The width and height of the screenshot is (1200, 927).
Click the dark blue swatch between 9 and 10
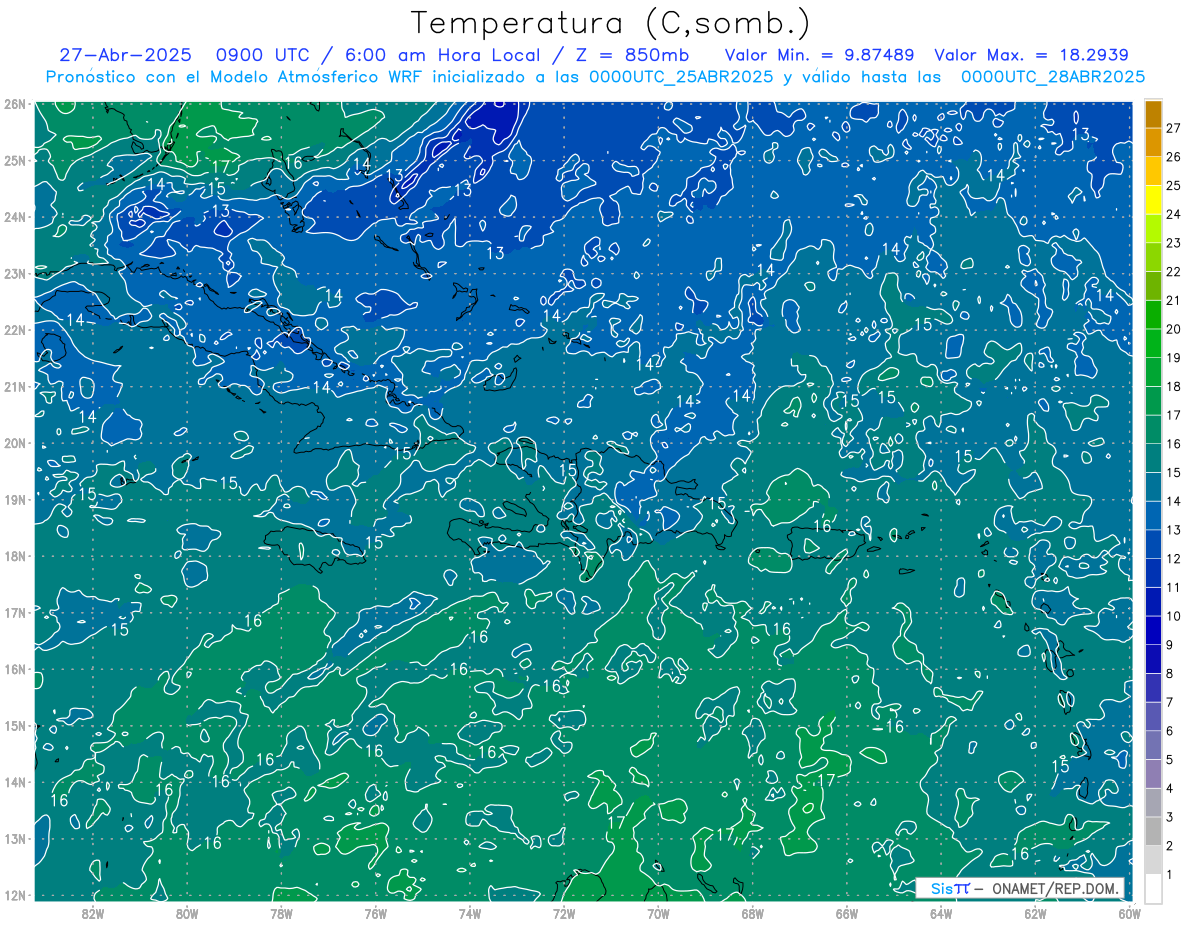[1154, 631]
